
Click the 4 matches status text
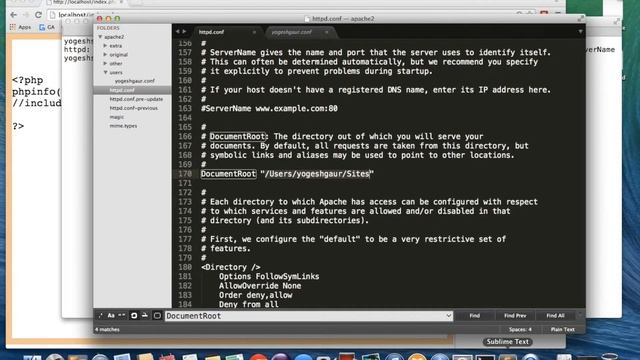pos(107,329)
